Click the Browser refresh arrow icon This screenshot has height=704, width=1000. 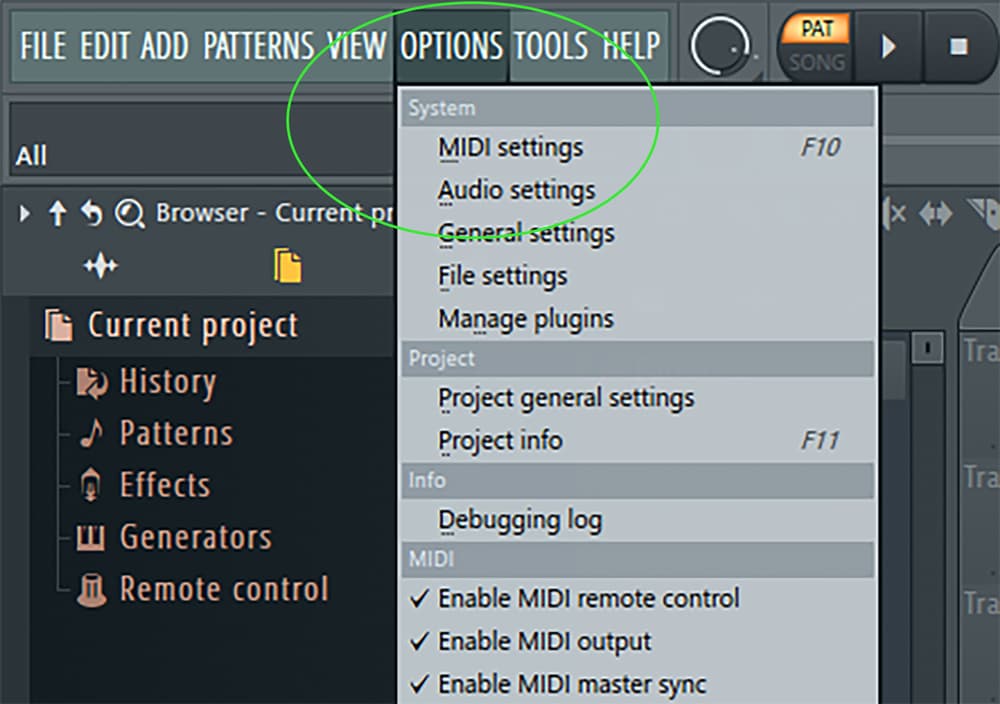pos(92,213)
